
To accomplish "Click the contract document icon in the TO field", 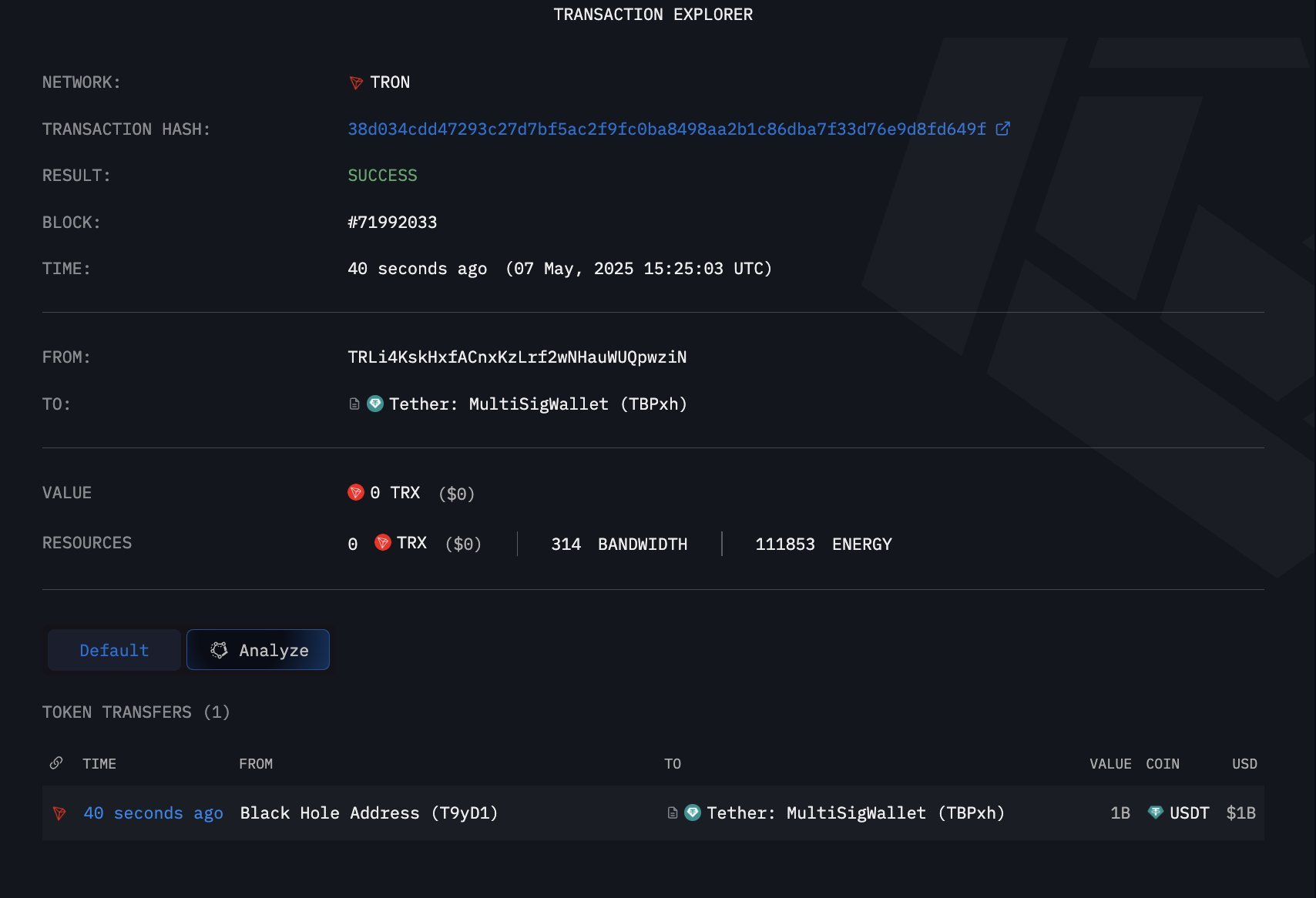I will tap(354, 404).
